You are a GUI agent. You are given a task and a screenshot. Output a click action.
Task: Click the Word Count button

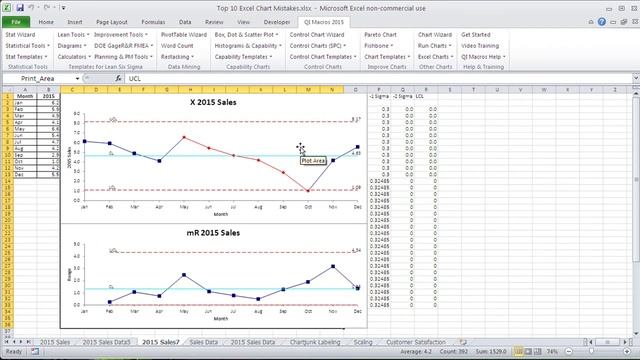pyautogui.click(x=177, y=46)
